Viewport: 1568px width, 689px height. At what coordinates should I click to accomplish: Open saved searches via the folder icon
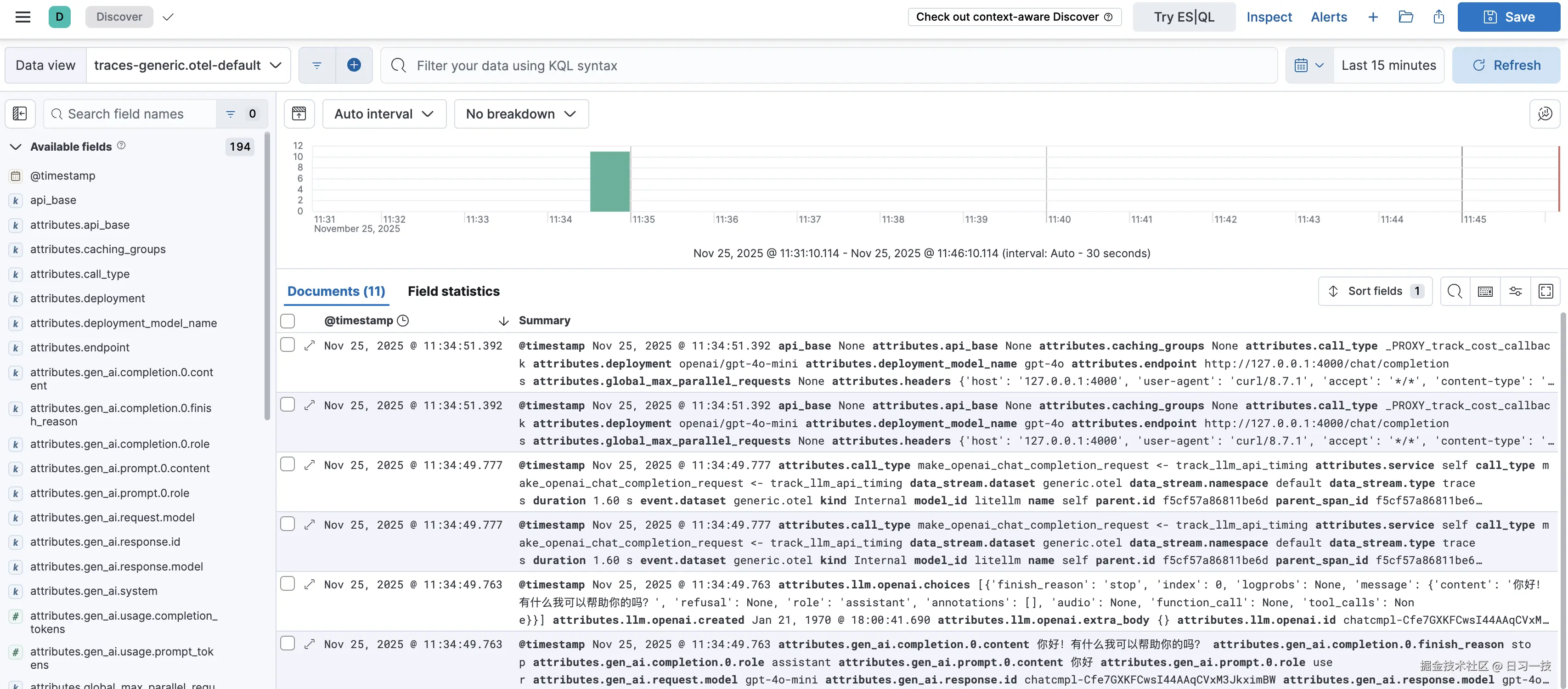coord(1406,17)
